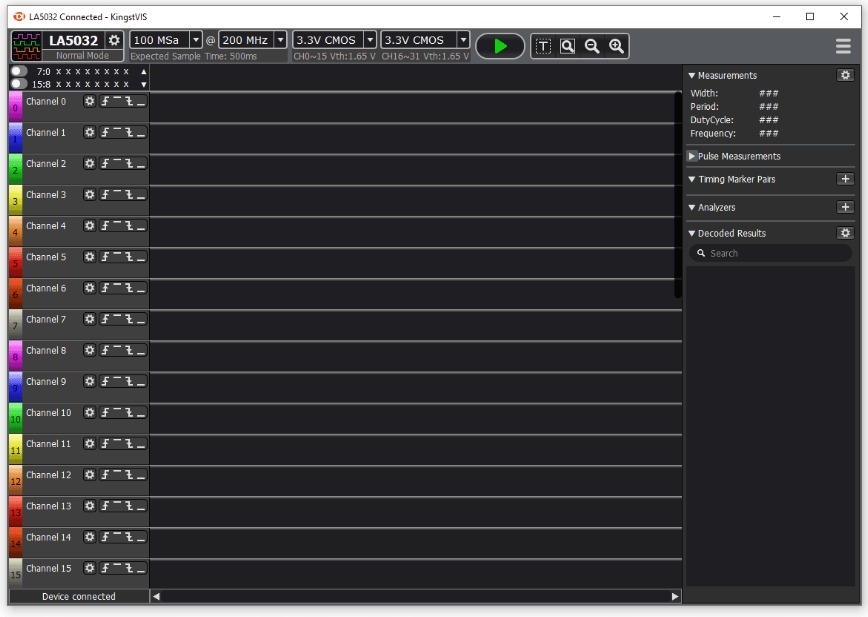Click the Channel 2 green color swatch
Viewport: 868px width, 617px height.
pos(16,169)
